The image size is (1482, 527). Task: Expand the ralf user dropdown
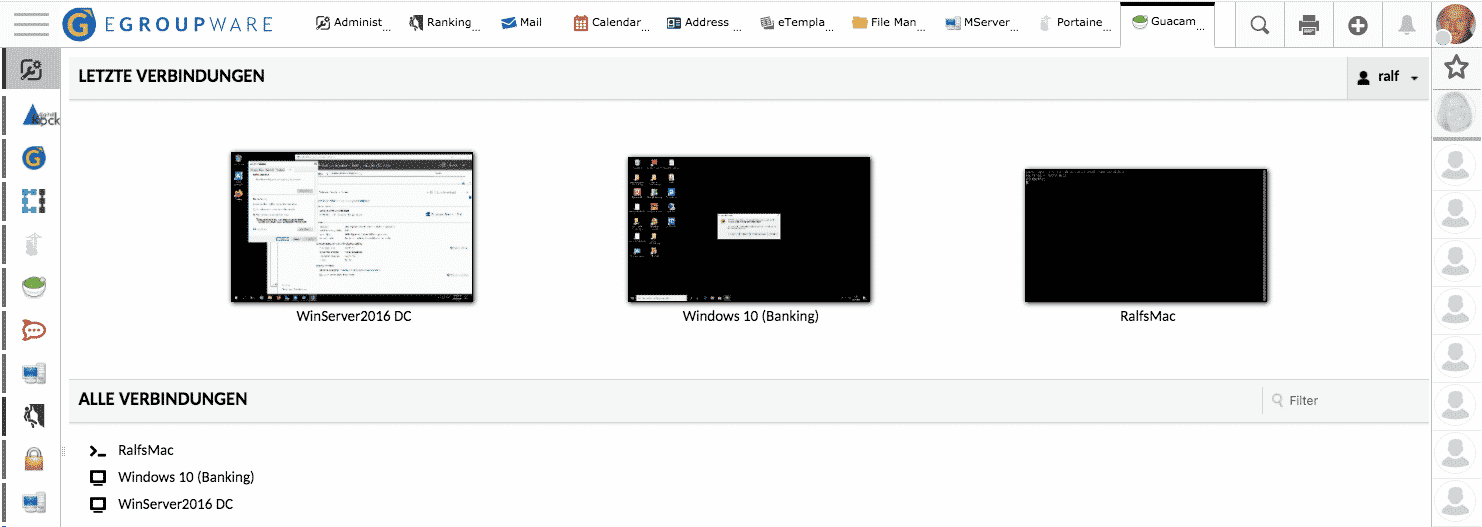click(1388, 77)
